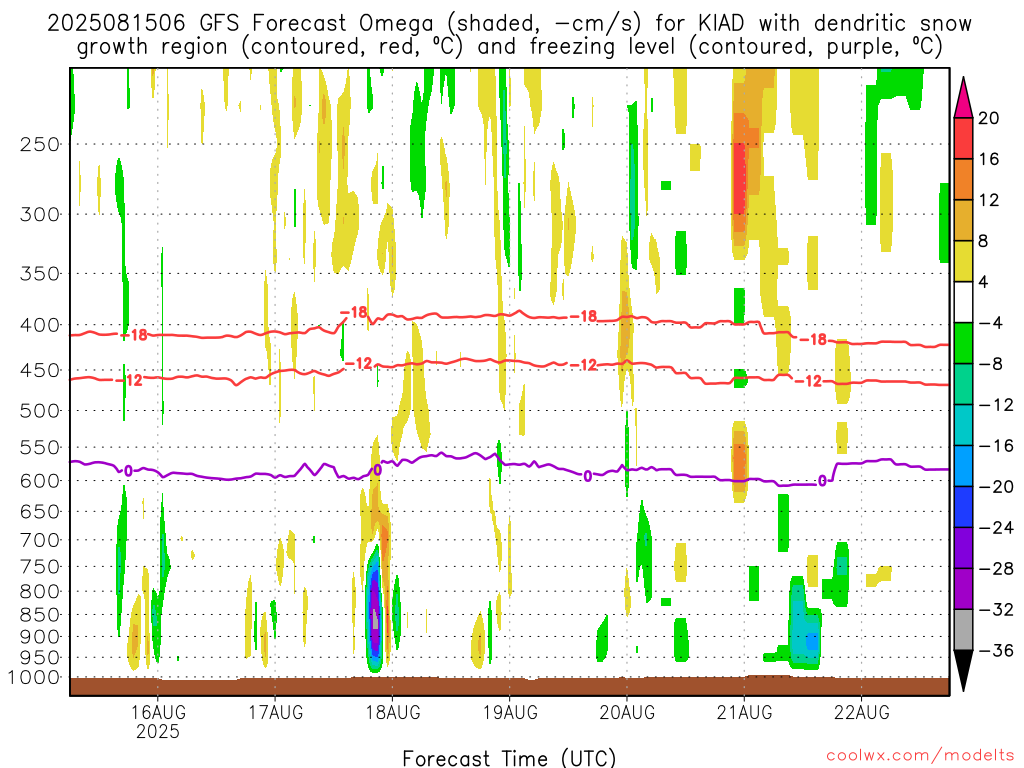Click the gold colorbar swatch between 8 and 12
The image size is (1024, 768).
pos(963,221)
